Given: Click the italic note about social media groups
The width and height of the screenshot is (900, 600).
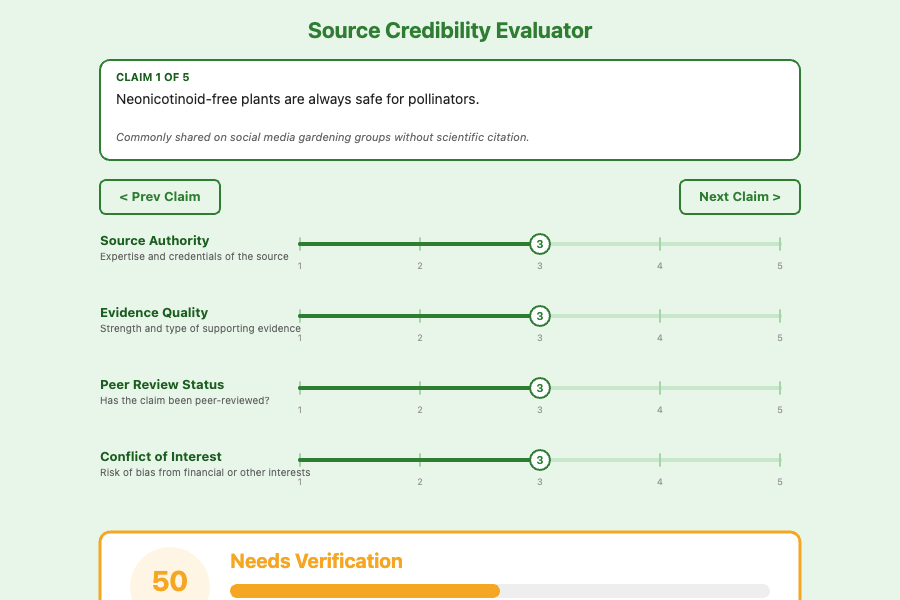Looking at the screenshot, I should pos(323,137).
